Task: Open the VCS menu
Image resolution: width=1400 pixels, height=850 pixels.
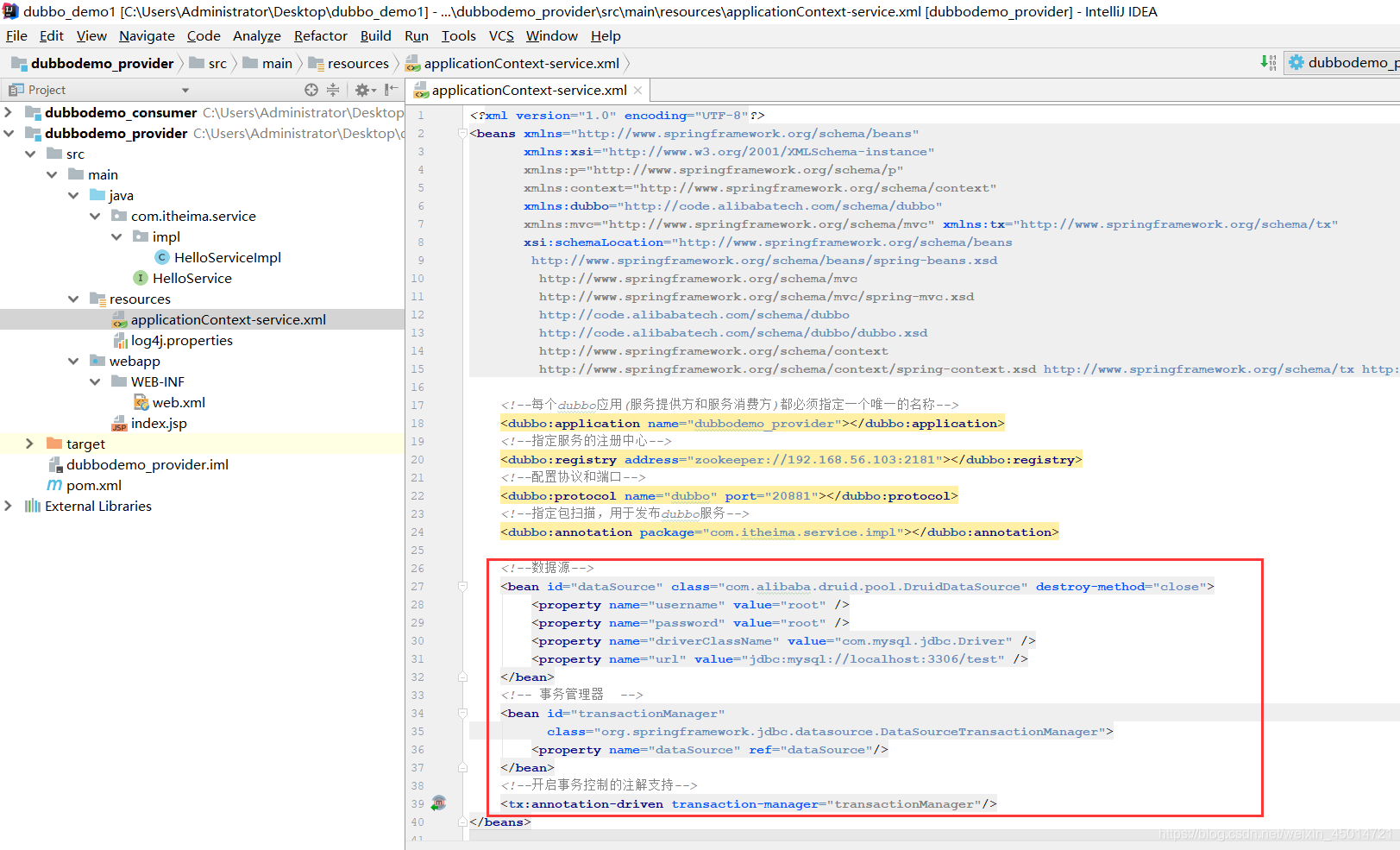Action: [501, 35]
